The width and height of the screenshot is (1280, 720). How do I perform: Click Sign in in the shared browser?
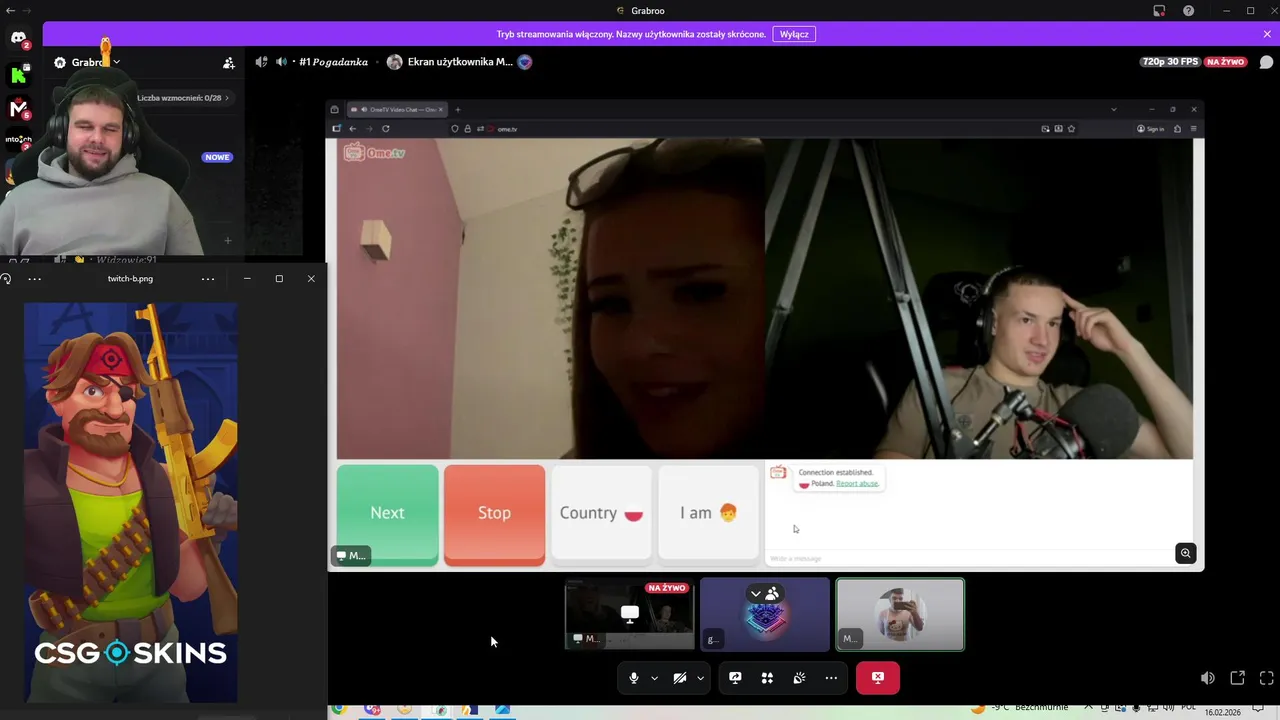pyautogui.click(x=1151, y=129)
